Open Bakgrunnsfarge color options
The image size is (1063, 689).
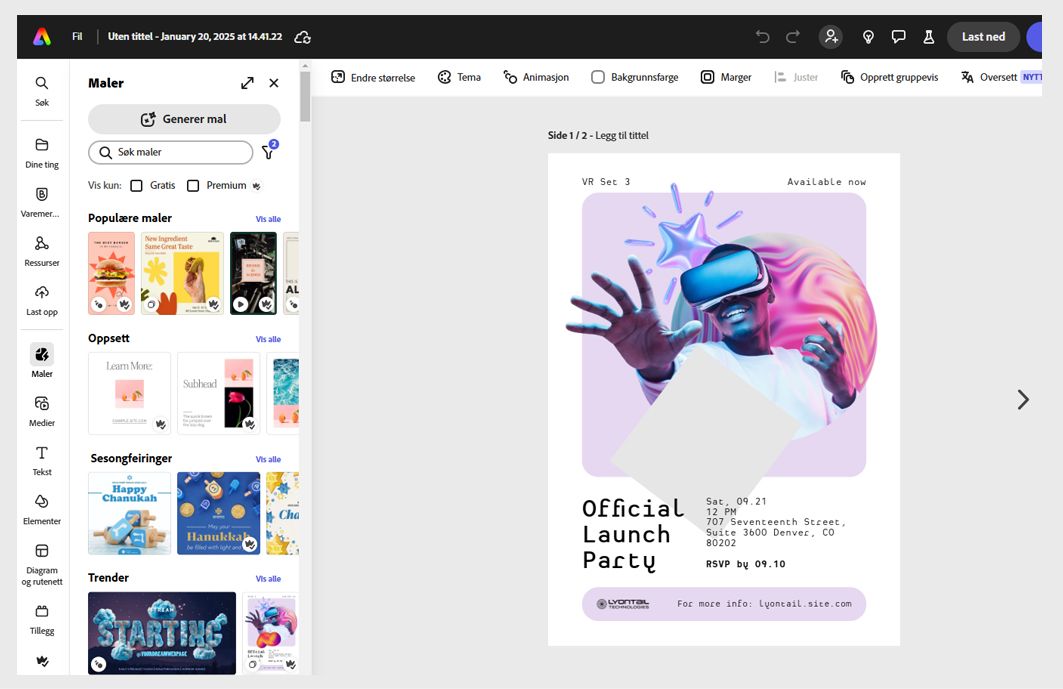[x=636, y=76]
